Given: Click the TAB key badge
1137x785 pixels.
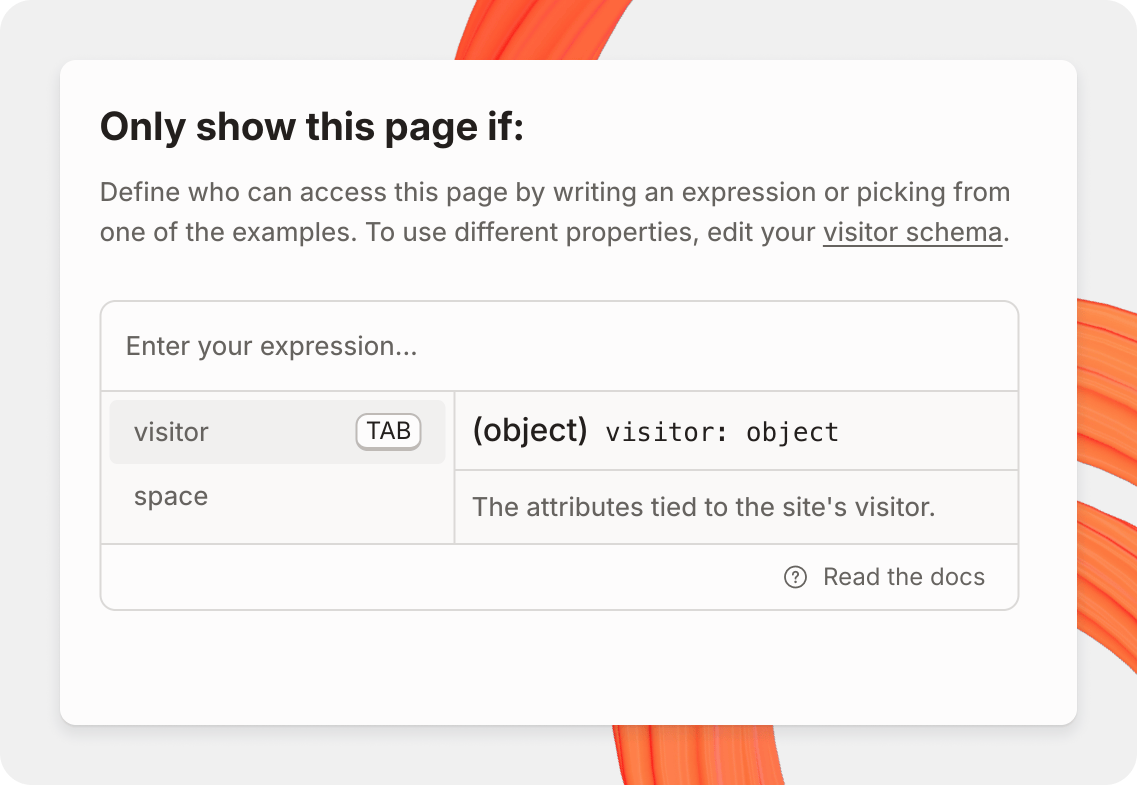Looking at the screenshot, I should click(388, 432).
